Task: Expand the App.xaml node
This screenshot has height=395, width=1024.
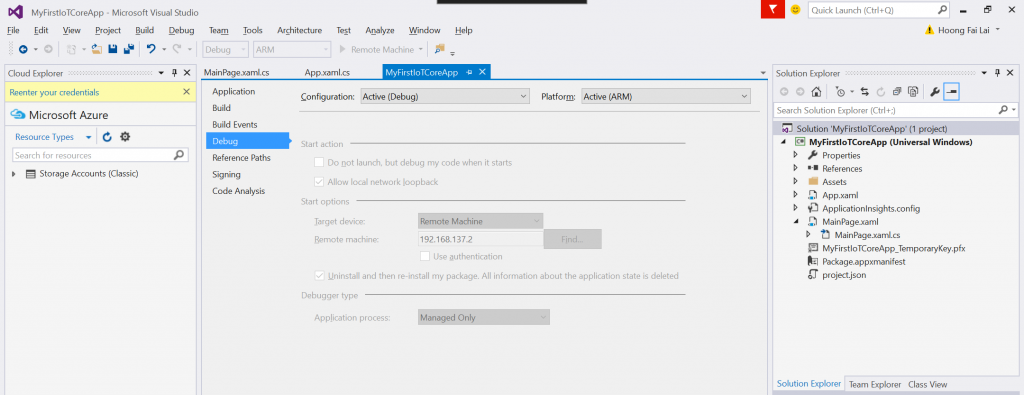Action: click(795, 195)
